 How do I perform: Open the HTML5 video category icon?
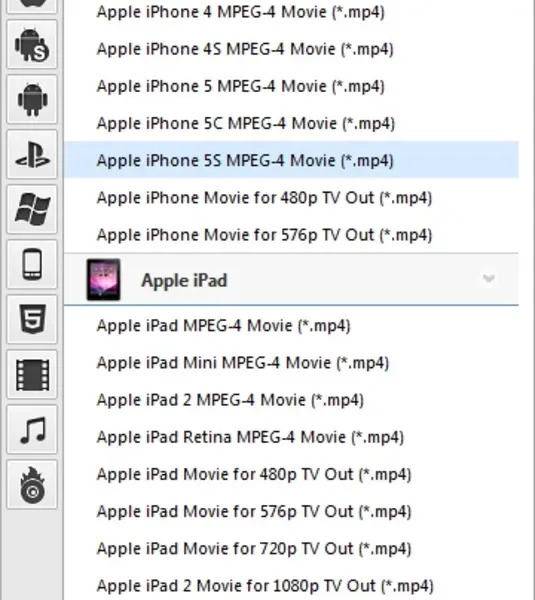[32, 320]
